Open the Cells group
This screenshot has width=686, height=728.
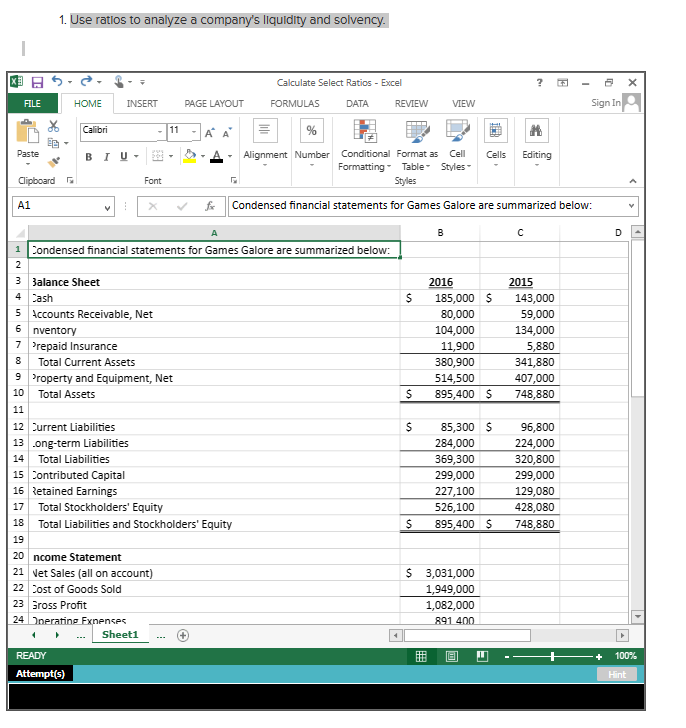(x=496, y=130)
